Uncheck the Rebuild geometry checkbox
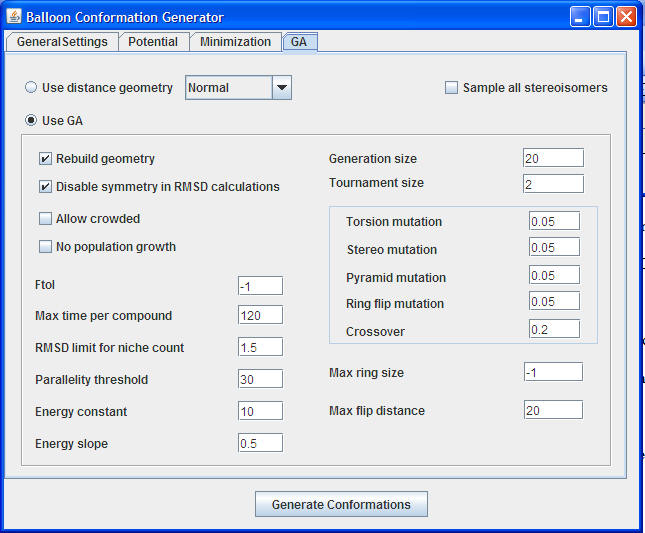The width and height of the screenshot is (645, 533). [x=46, y=159]
